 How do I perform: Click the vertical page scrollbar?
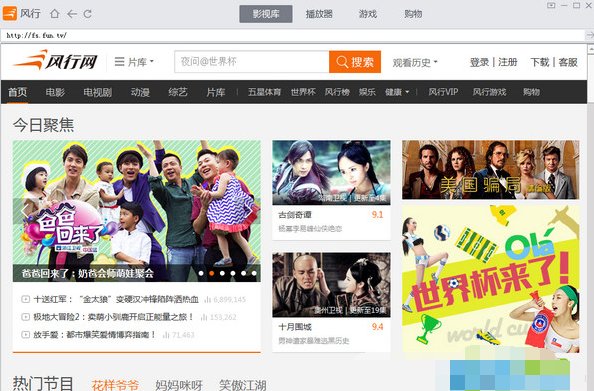tap(591, 218)
